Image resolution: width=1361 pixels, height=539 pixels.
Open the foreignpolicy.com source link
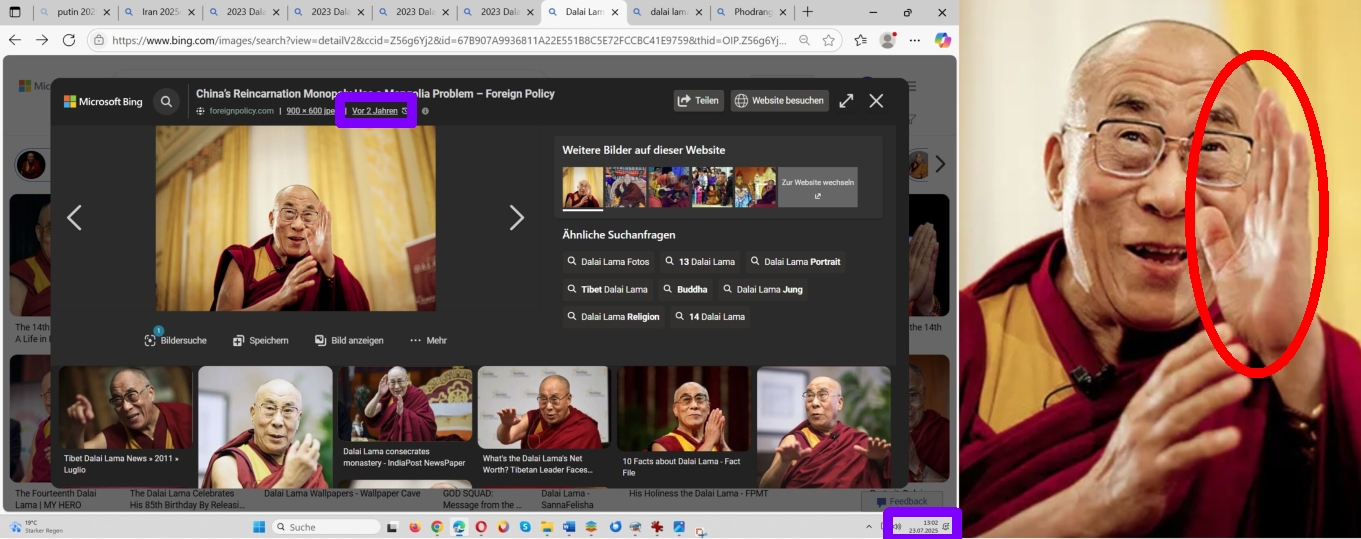[x=241, y=111]
